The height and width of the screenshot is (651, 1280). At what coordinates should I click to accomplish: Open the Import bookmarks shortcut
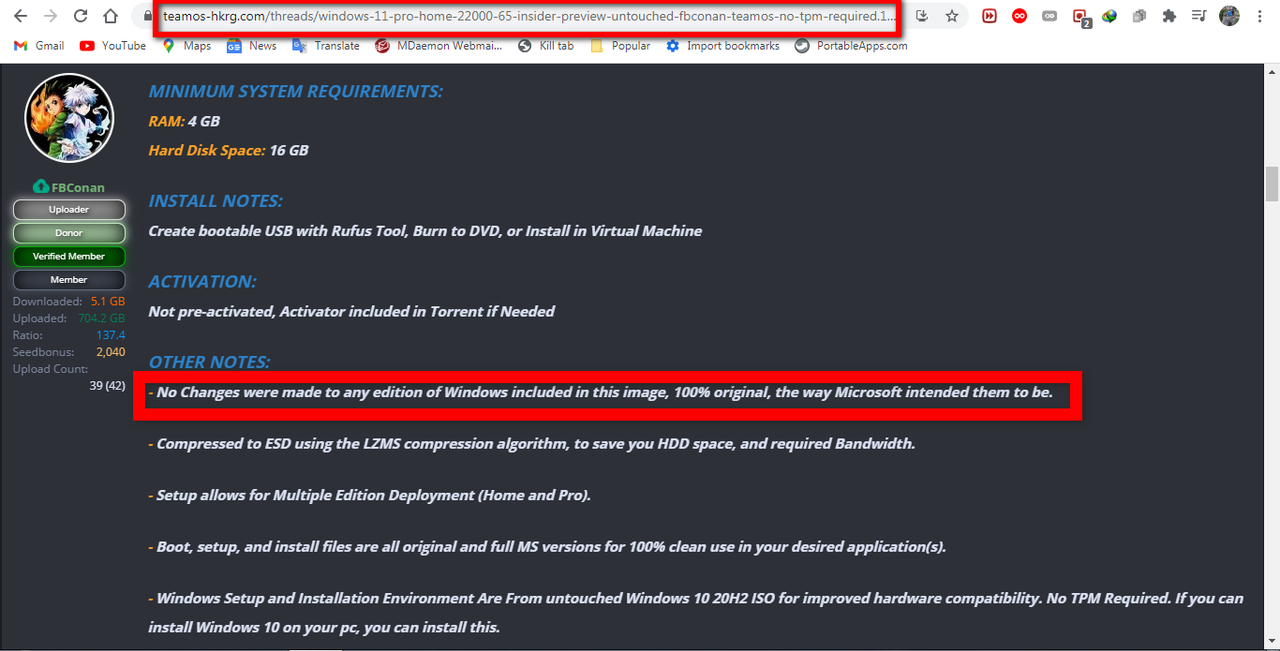click(723, 46)
